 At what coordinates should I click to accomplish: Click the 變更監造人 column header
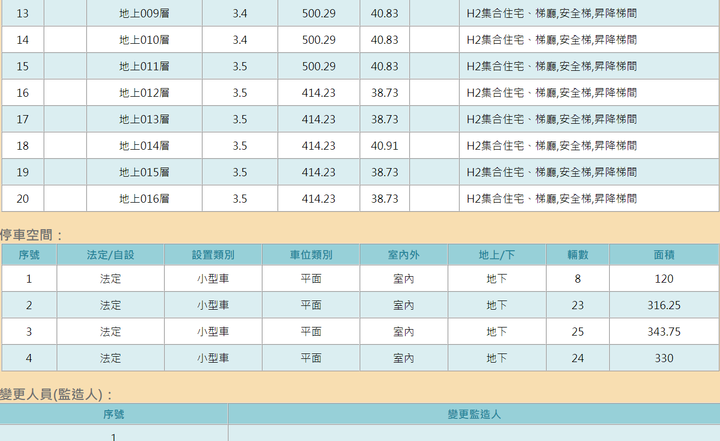[x=474, y=414]
